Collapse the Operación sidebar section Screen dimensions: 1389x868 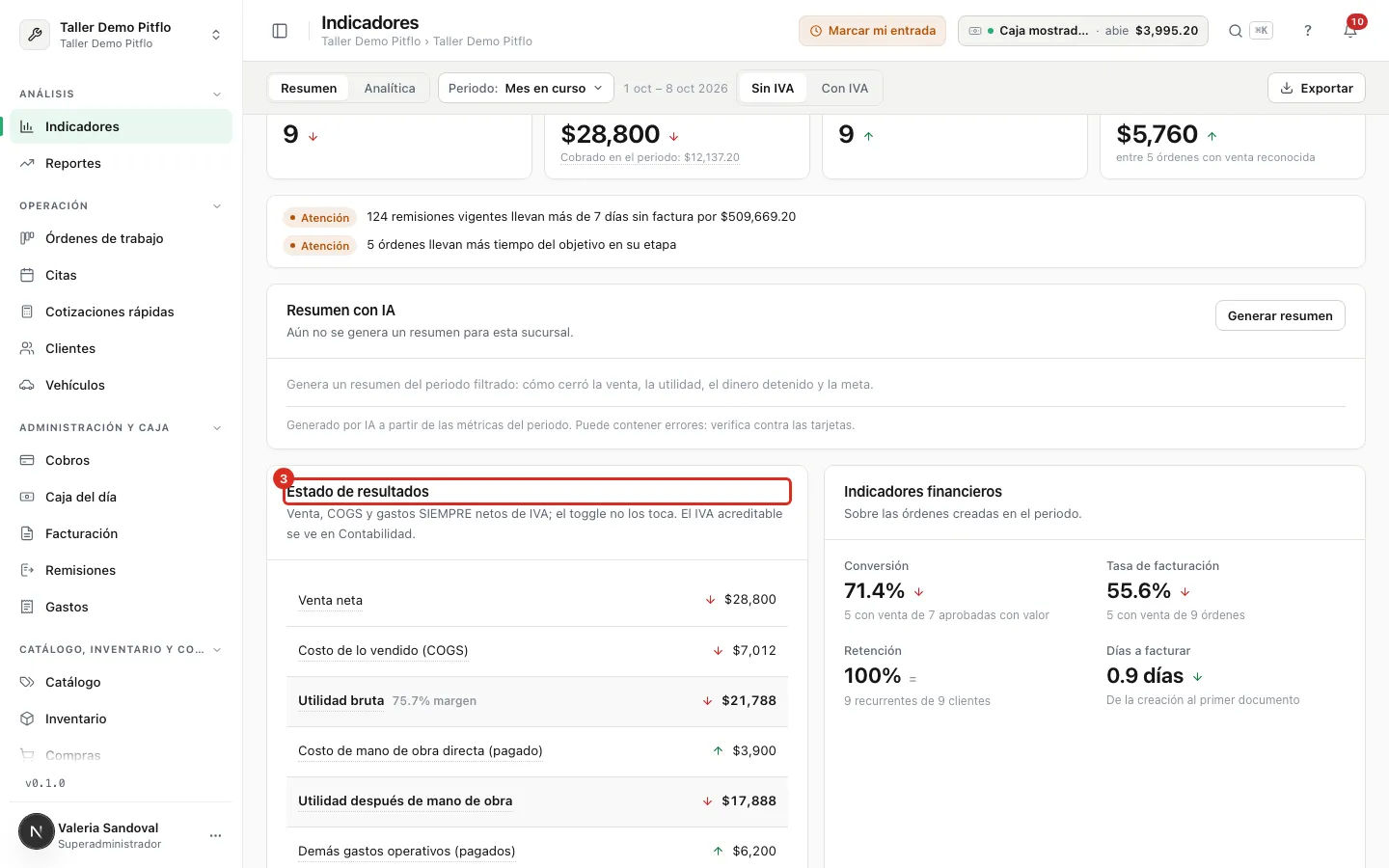click(x=217, y=206)
